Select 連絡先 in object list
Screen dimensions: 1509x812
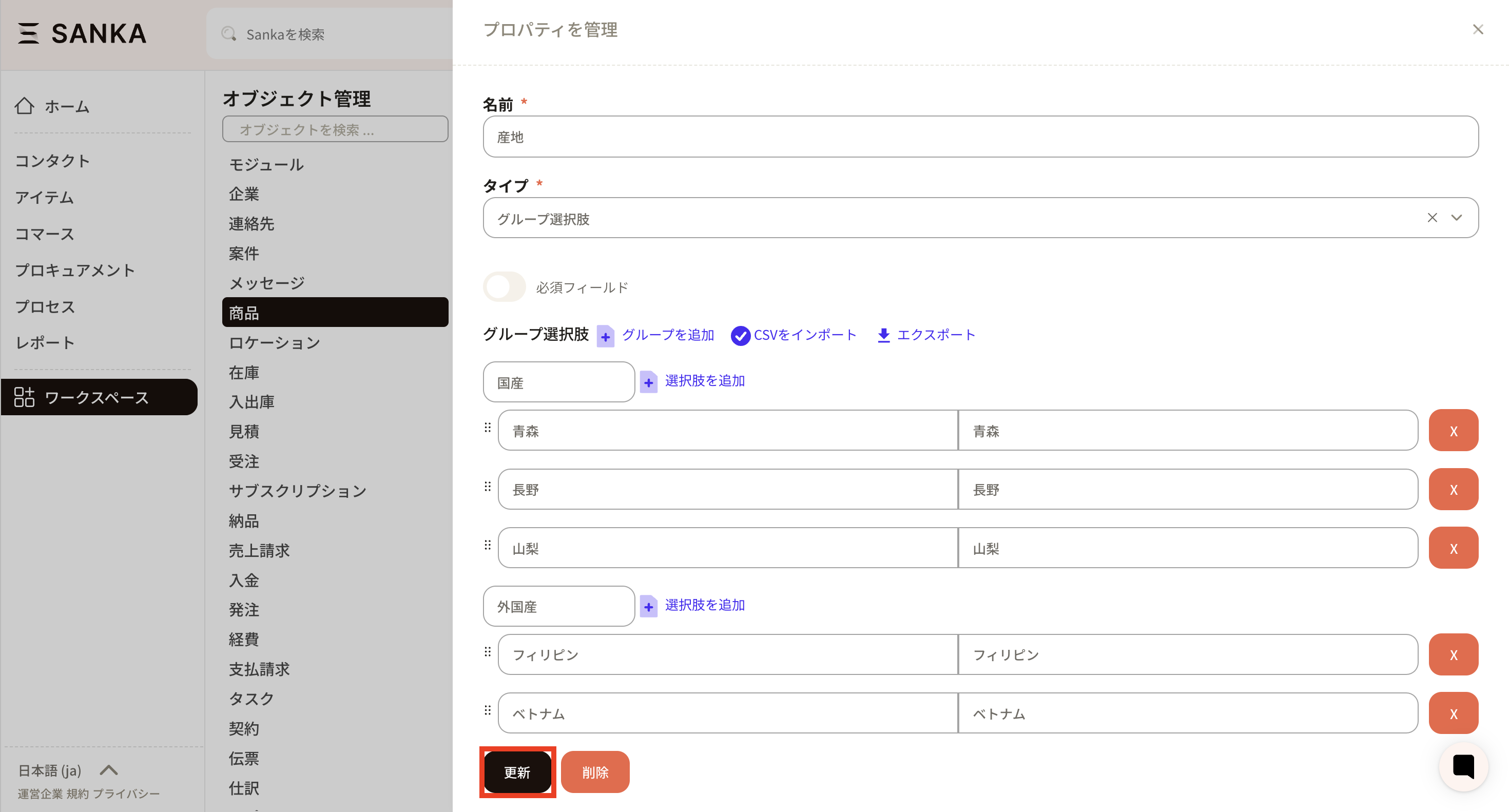pos(252,224)
